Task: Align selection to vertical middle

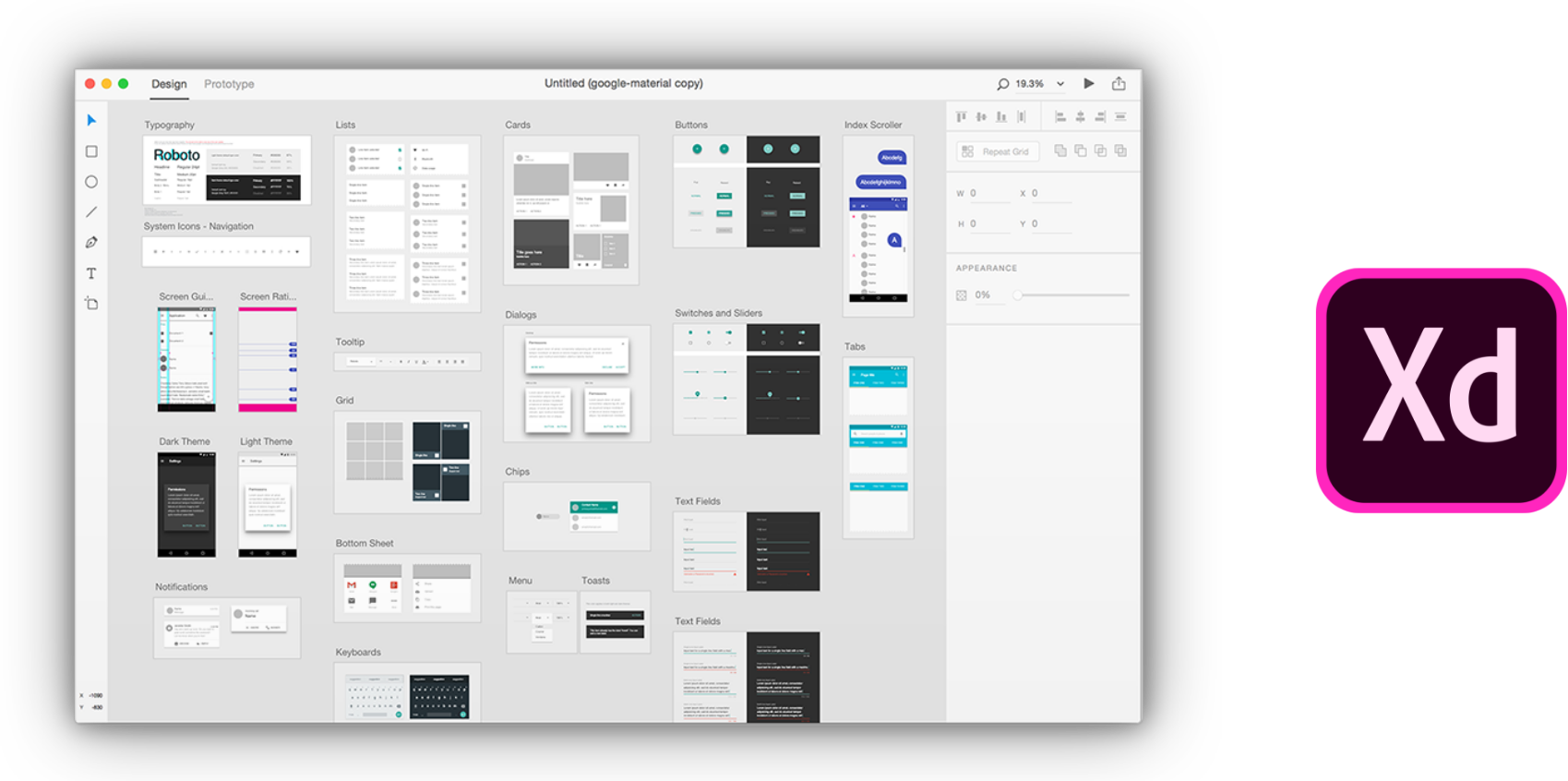Action: coord(981,117)
